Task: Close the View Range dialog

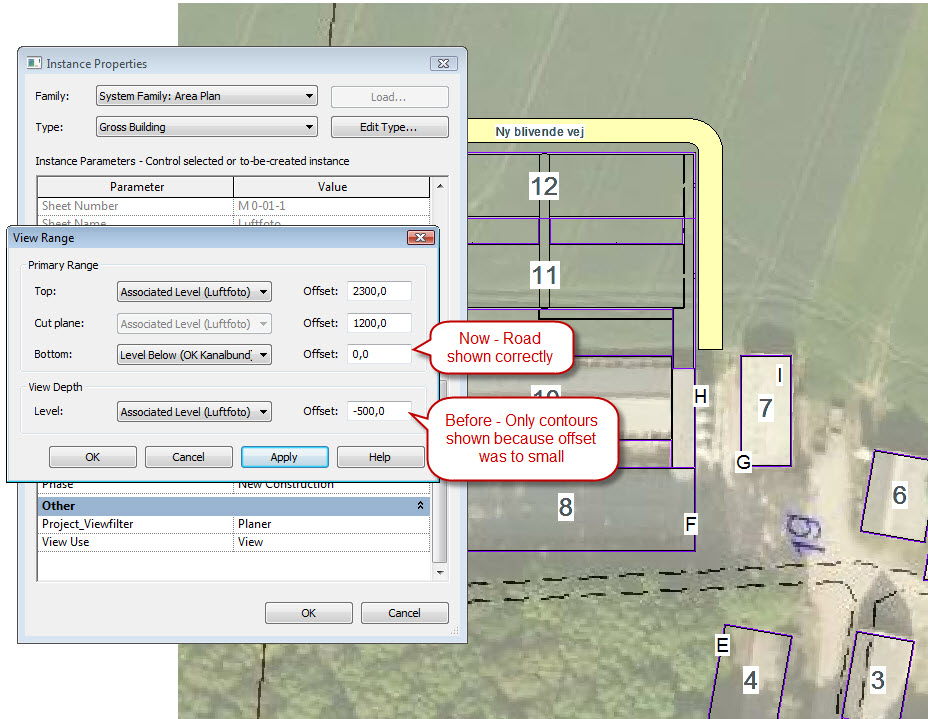Action: pos(419,238)
